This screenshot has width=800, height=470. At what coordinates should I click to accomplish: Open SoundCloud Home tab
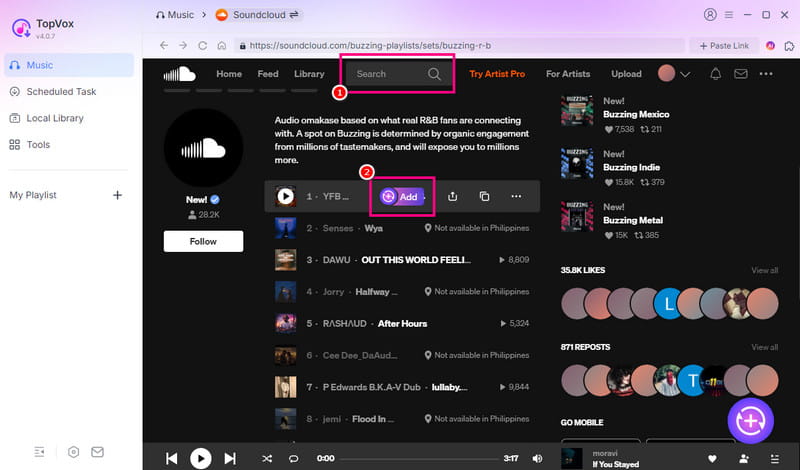coord(229,74)
